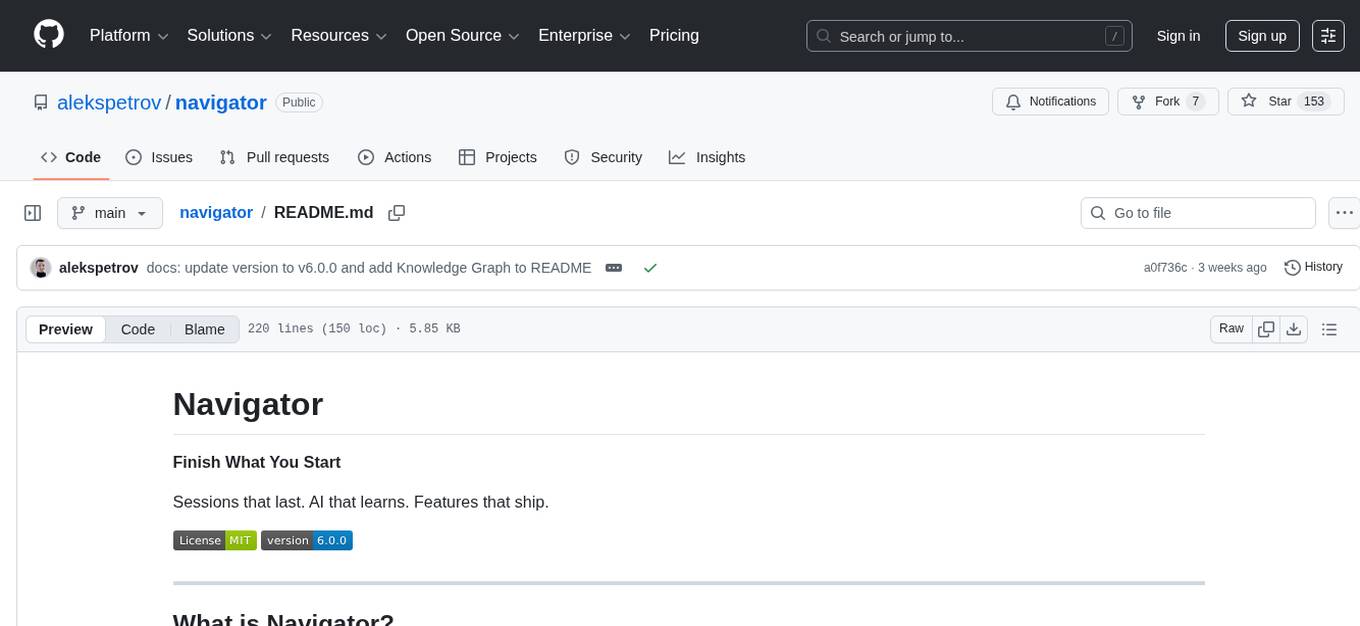Image resolution: width=1360 pixels, height=626 pixels.
Task: Switch to the Blame tab
Action: [x=204, y=329]
